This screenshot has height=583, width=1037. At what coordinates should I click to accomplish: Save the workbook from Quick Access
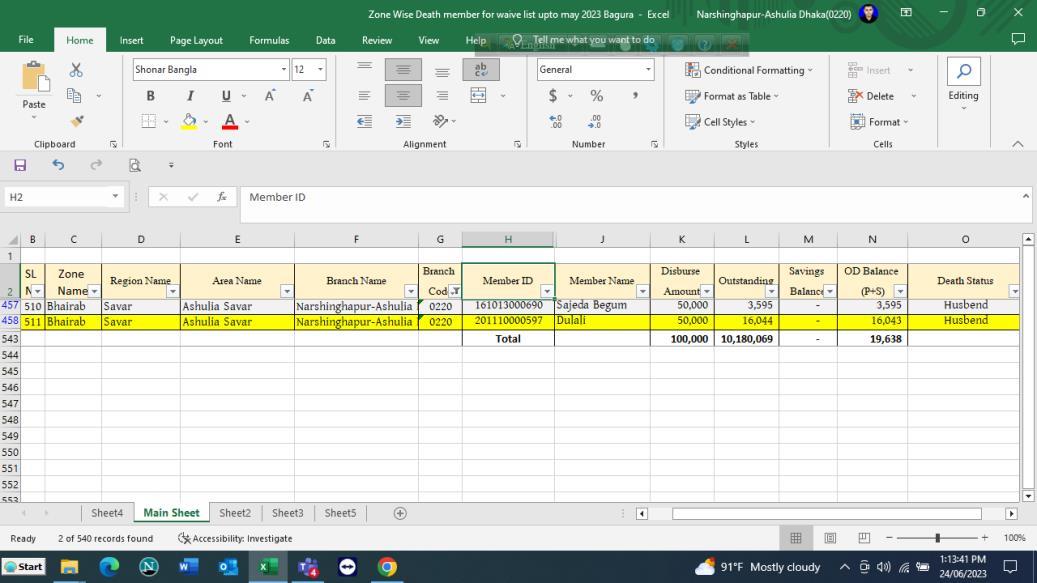[20, 165]
